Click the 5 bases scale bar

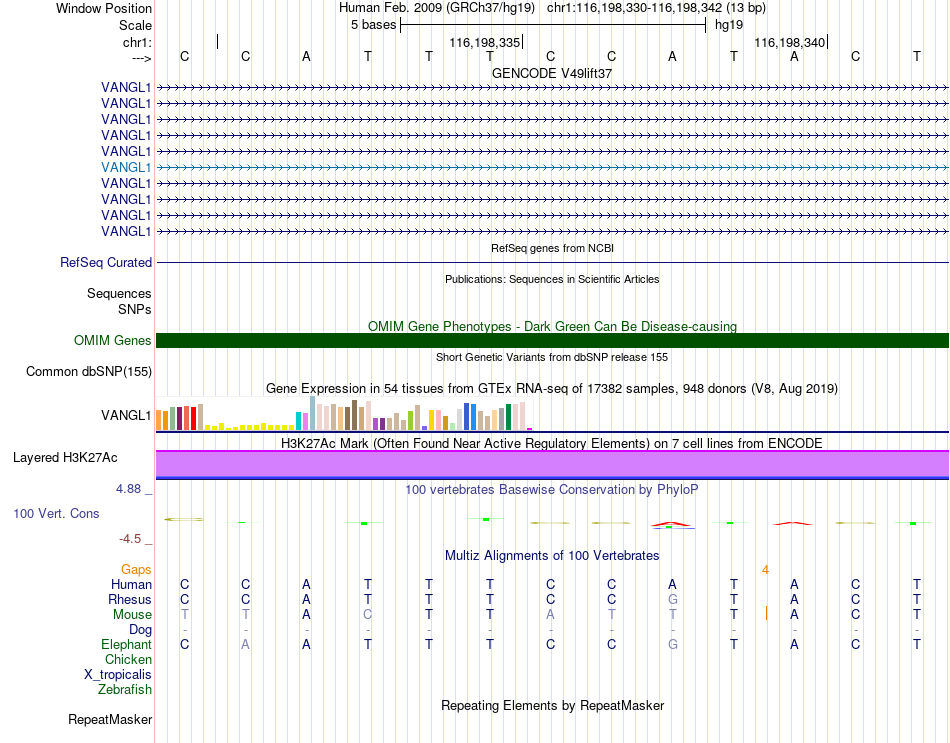click(553, 25)
